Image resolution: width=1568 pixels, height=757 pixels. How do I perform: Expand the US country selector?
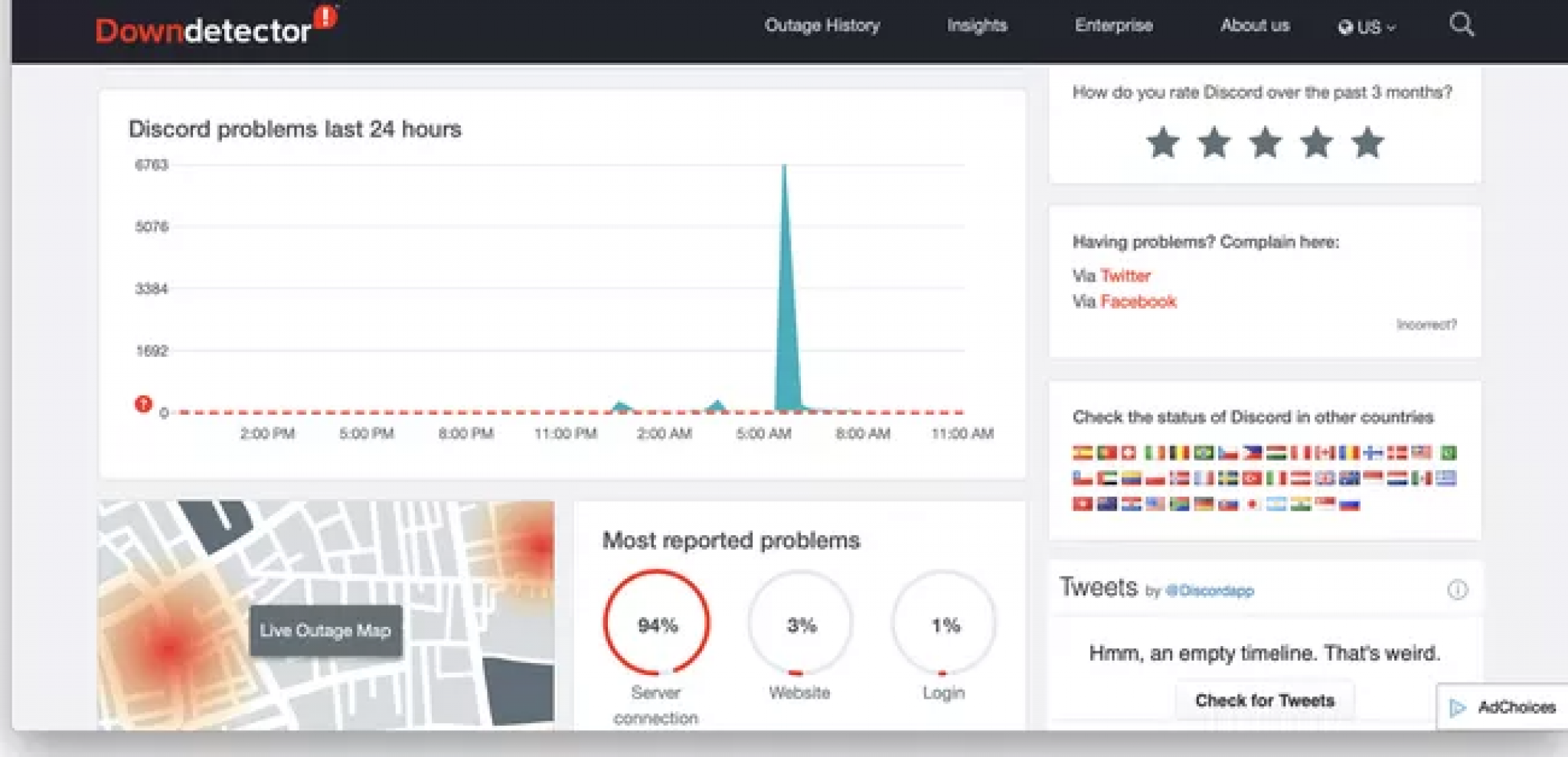[x=1367, y=28]
